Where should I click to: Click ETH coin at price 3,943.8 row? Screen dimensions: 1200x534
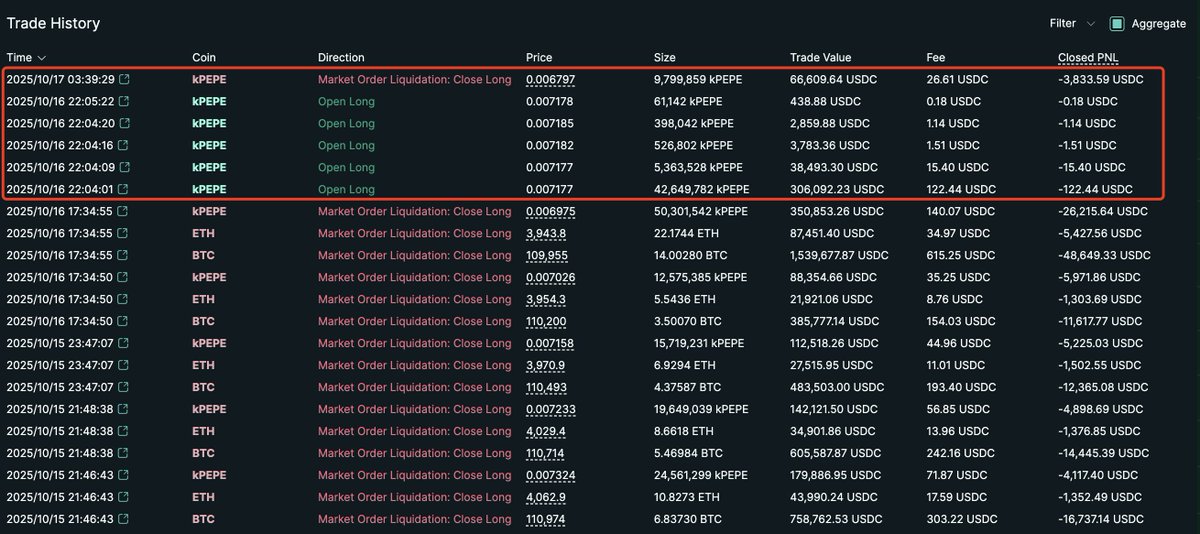tap(203, 234)
